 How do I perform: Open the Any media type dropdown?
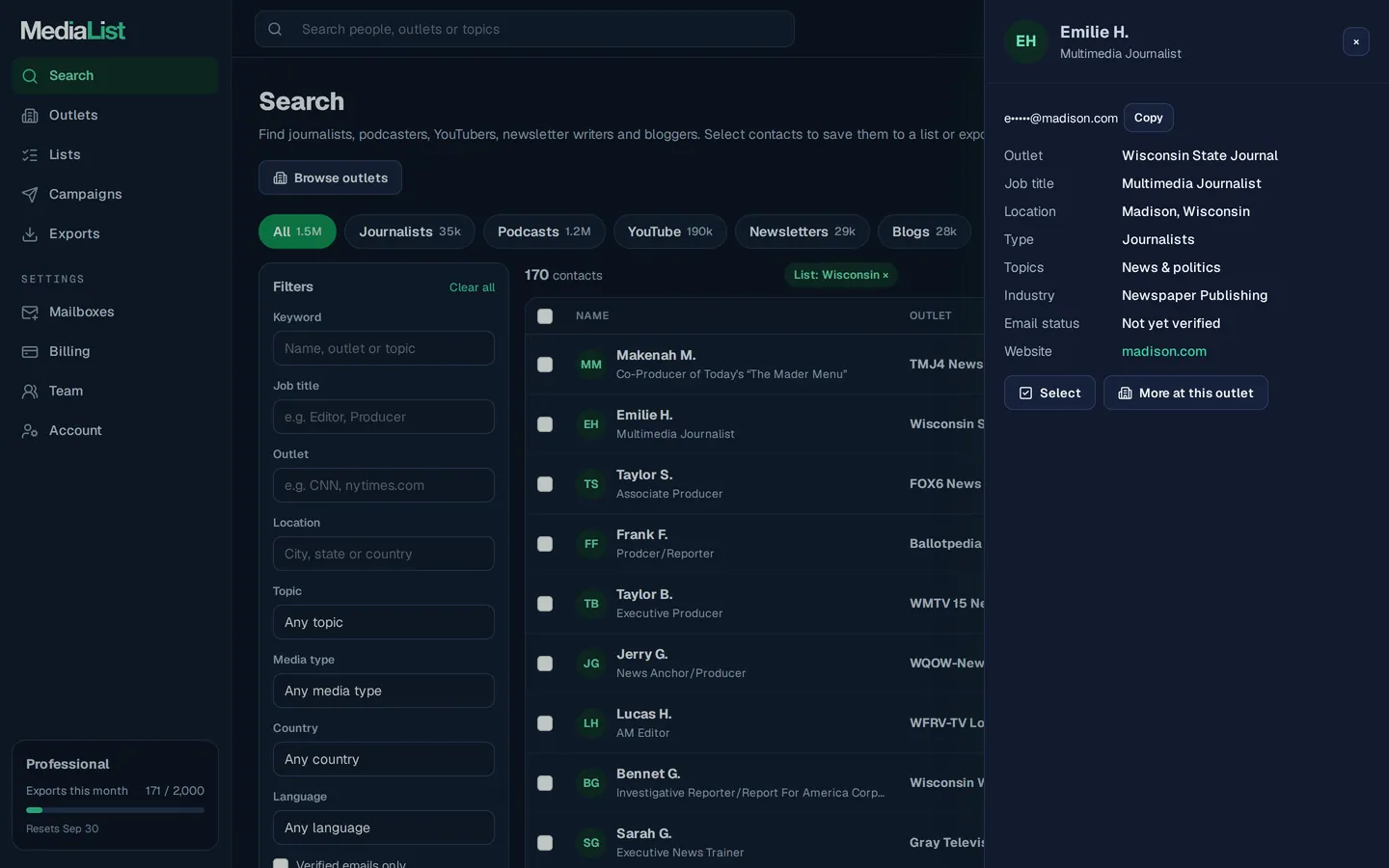click(384, 691)
